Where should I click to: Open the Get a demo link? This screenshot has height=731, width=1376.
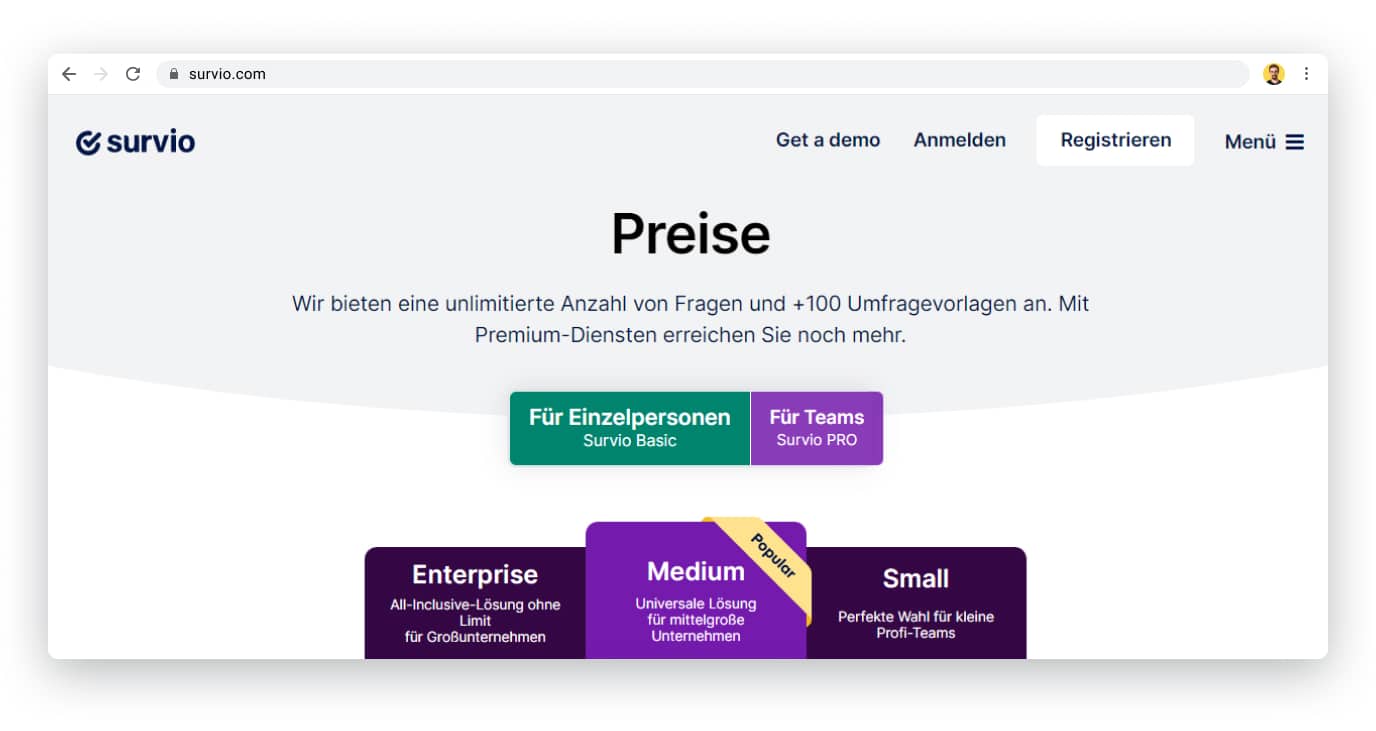828,140
